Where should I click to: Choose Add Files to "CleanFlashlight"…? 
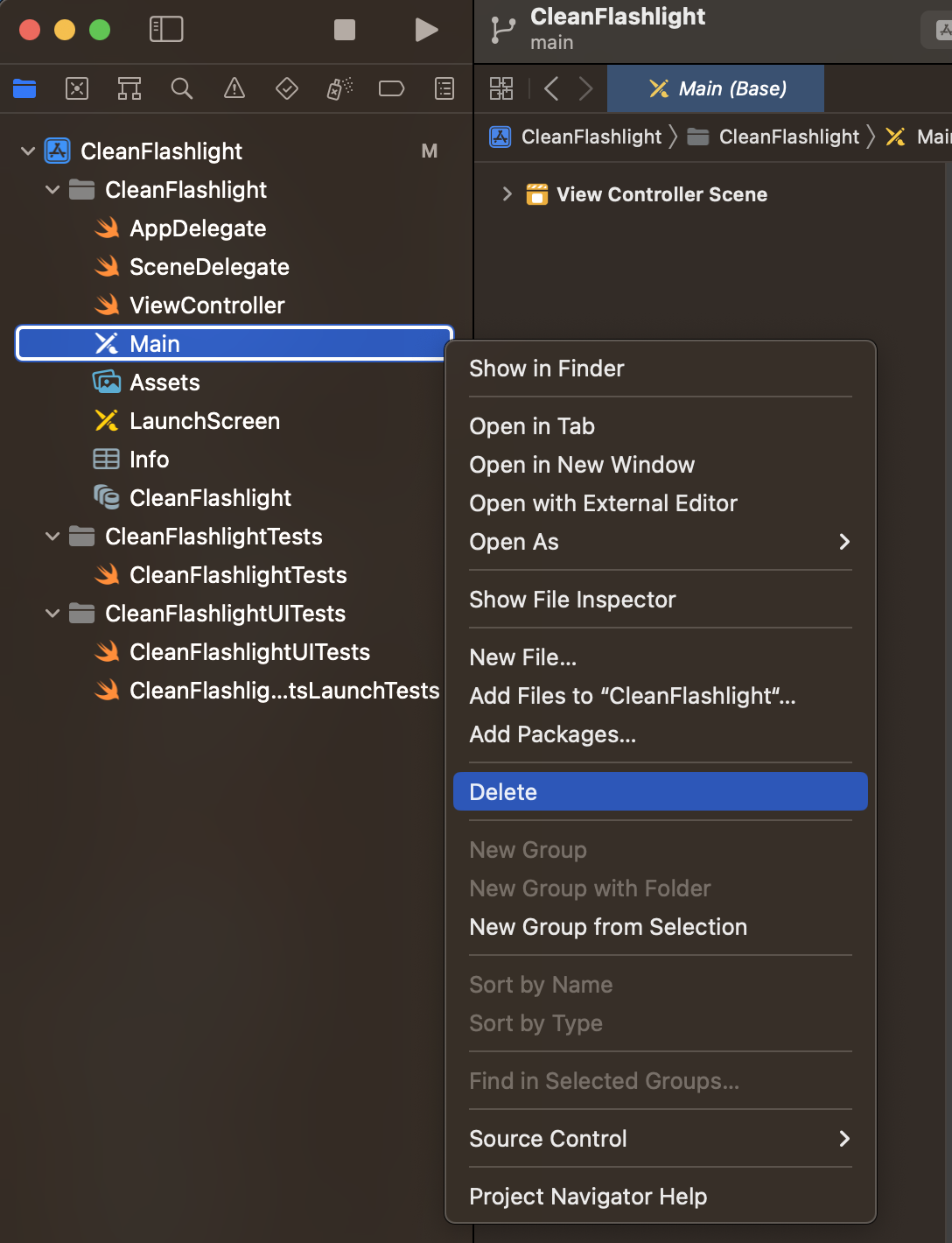[661, 696]
